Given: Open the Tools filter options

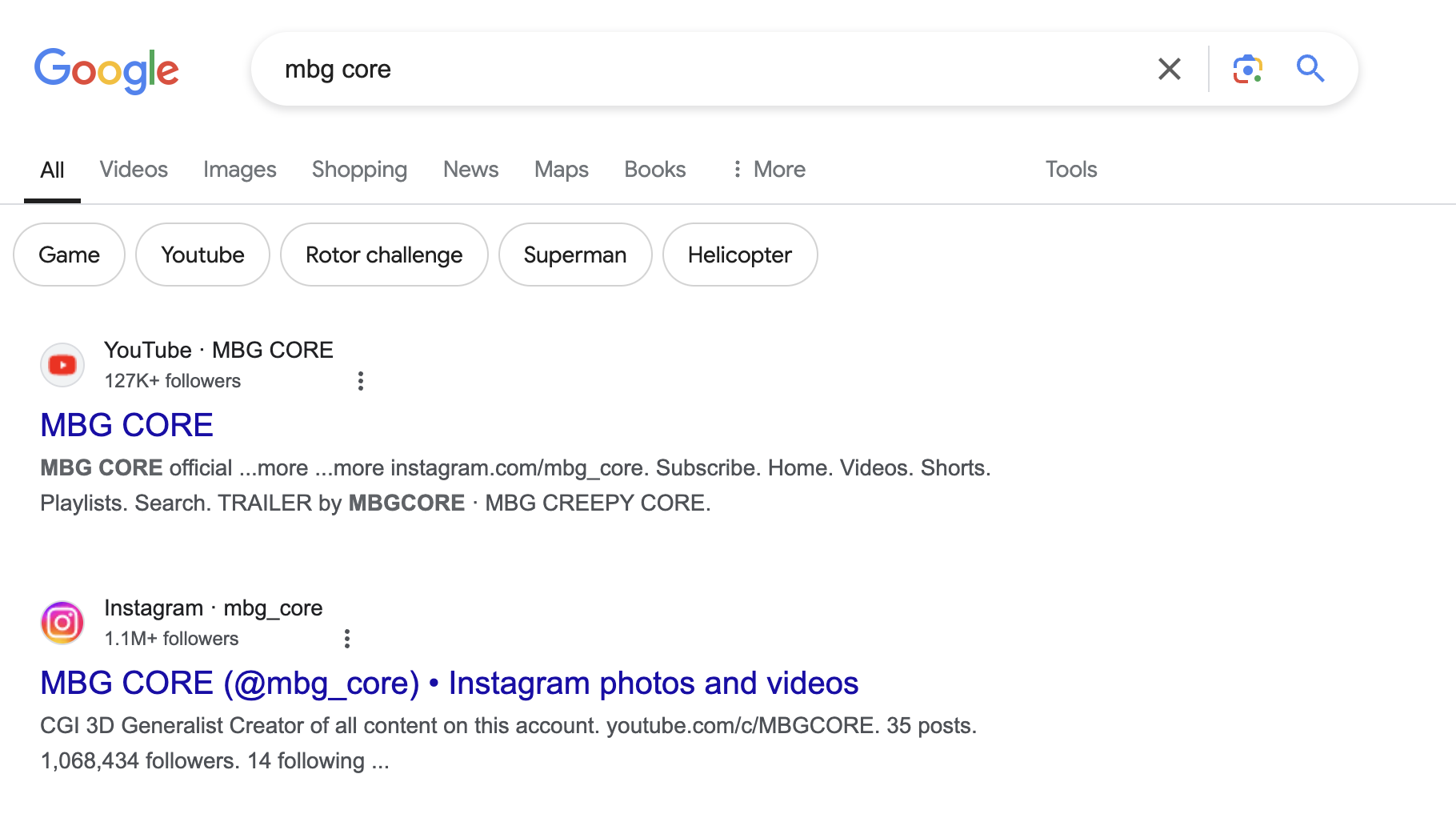Looking at the screenshot, I should (1070, 170).
